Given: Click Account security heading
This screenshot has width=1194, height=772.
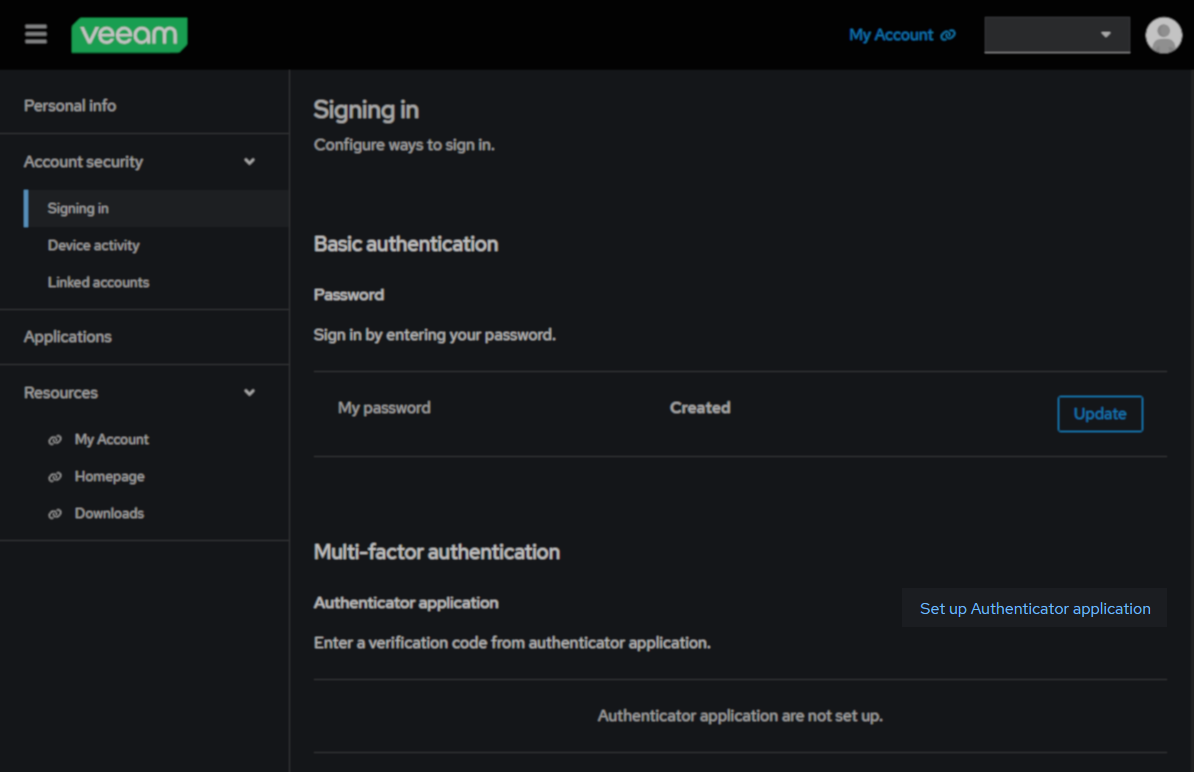Looking at the screenshot, I should 83,161.
